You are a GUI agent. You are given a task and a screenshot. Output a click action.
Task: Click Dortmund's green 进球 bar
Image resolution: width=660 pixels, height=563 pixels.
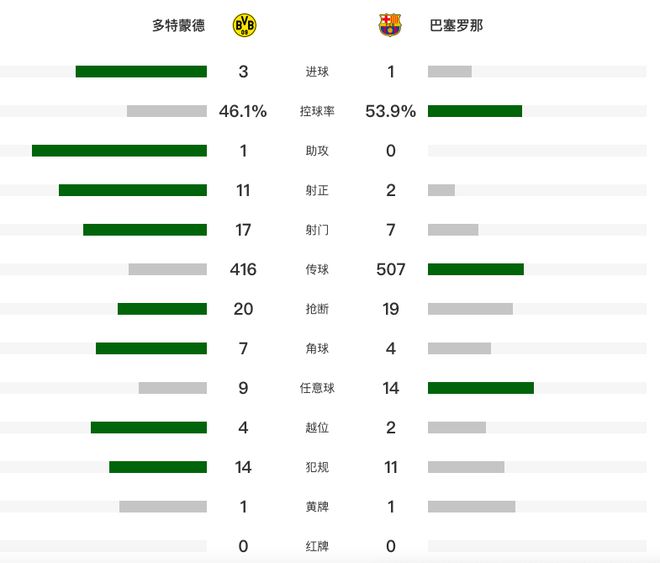point(141,72)
